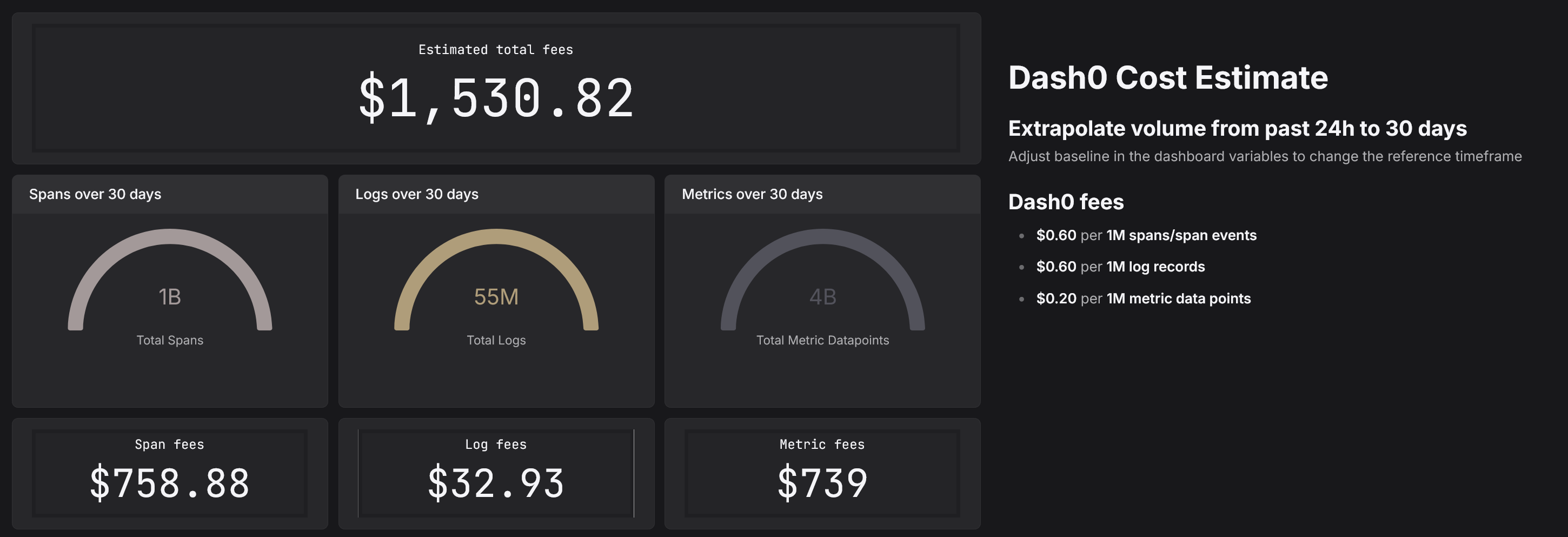The image size is (1568, 537).
Task: Click the Estimated total fees value $1,530.82
Action: pos(496,98)
